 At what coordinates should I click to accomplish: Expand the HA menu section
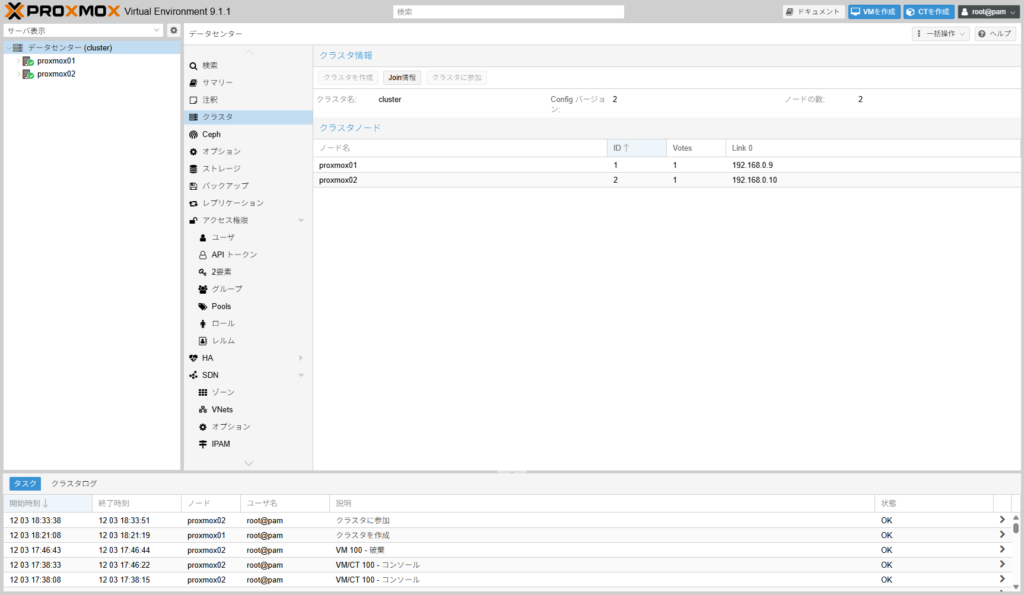pos(300,358)
